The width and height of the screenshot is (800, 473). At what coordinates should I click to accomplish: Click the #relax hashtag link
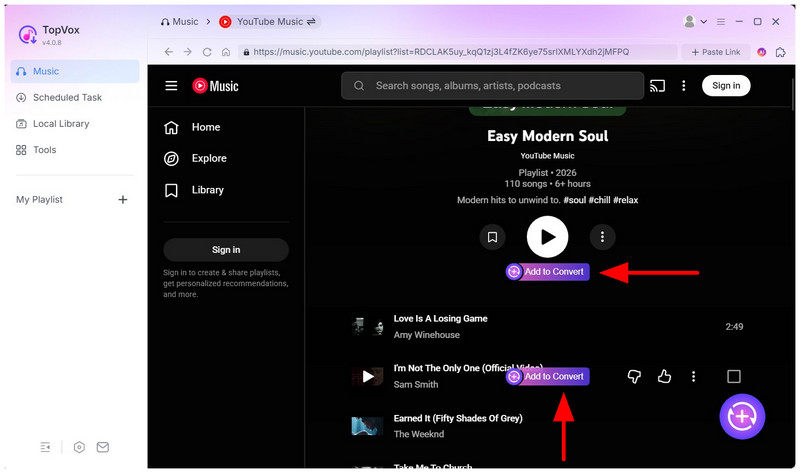(x=626, y=200)
